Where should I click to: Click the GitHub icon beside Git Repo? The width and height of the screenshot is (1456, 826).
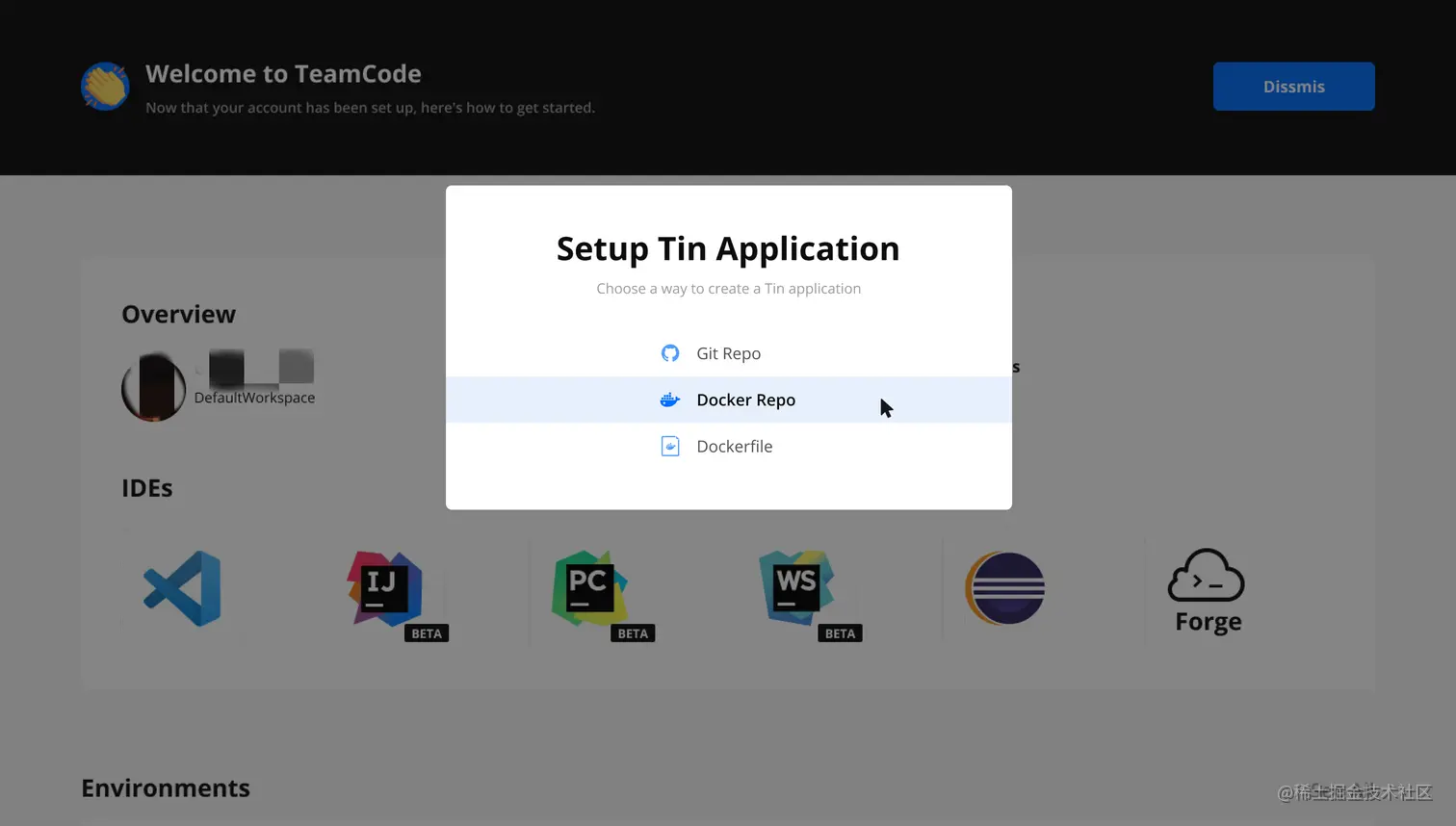pos(670,353)
